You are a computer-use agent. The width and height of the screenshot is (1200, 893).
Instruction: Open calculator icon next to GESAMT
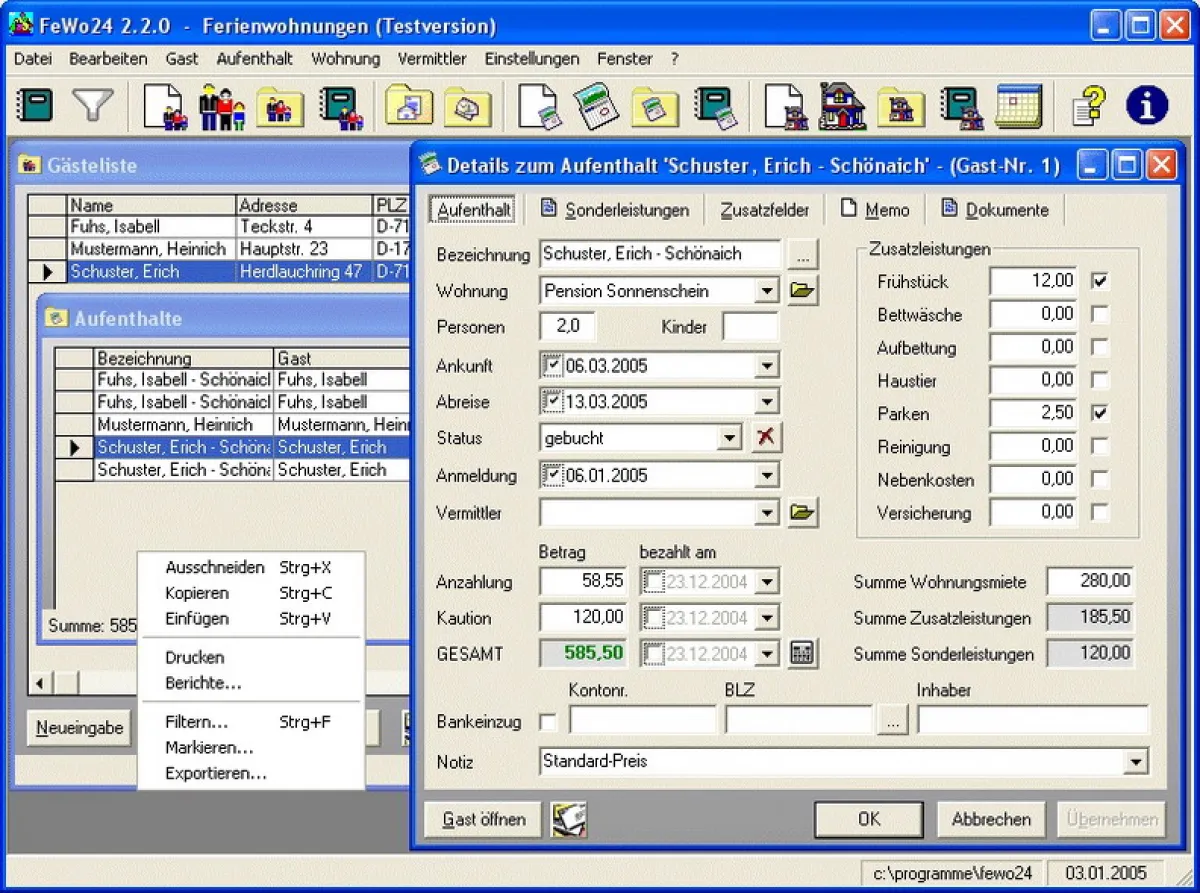point(802,654)
